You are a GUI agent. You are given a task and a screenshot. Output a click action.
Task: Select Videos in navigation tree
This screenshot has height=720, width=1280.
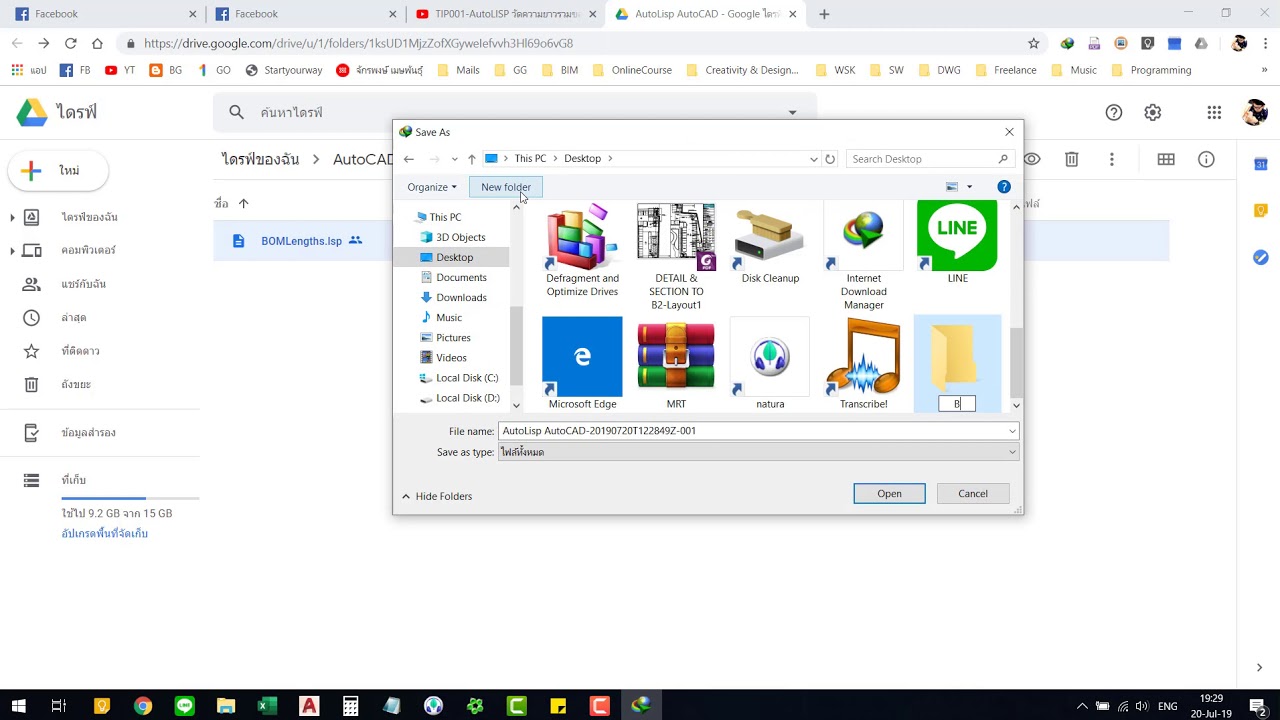(451, 357)
